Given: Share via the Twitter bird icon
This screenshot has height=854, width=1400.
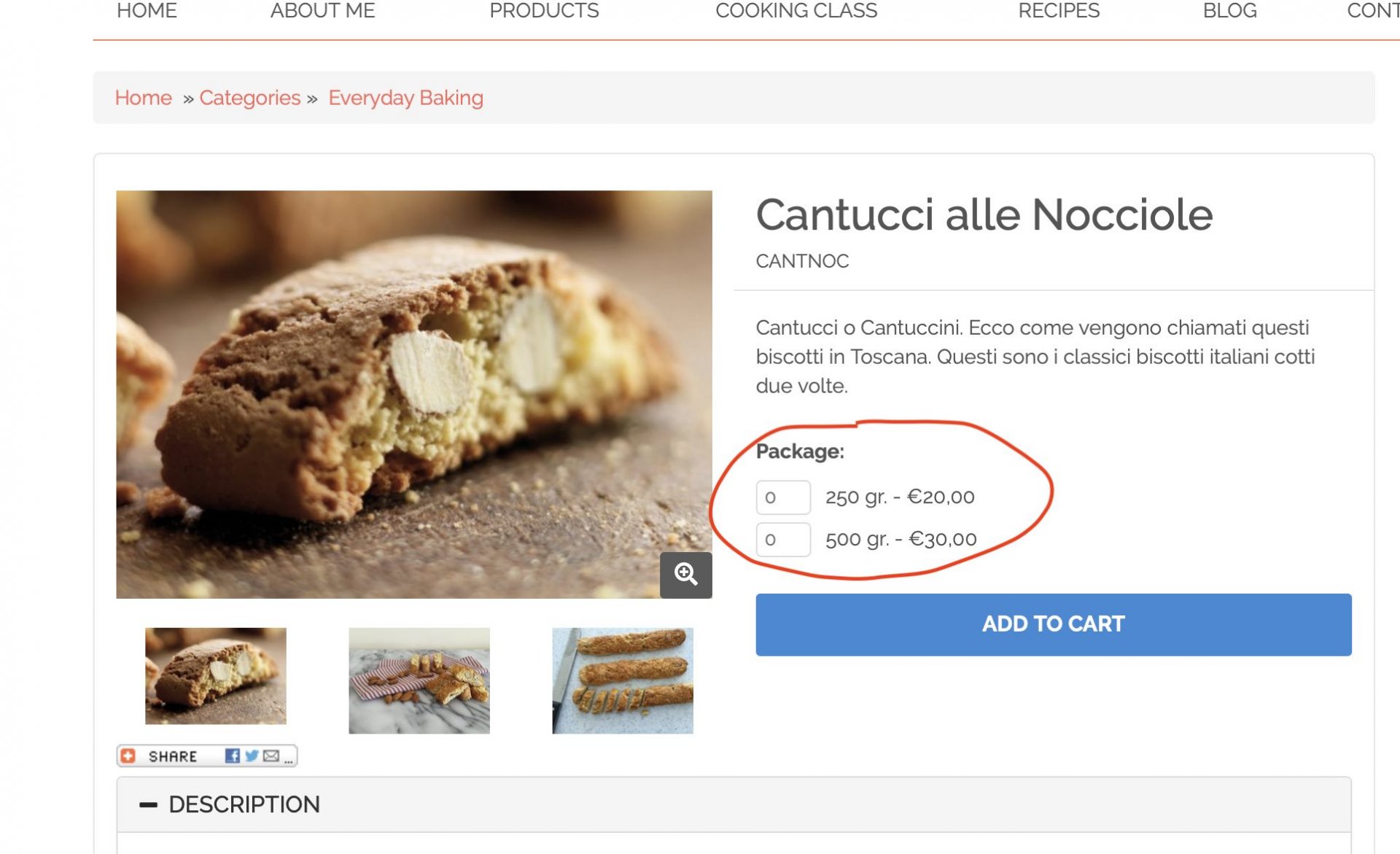Looking at the screenshot, I should (x=252, y=756).
